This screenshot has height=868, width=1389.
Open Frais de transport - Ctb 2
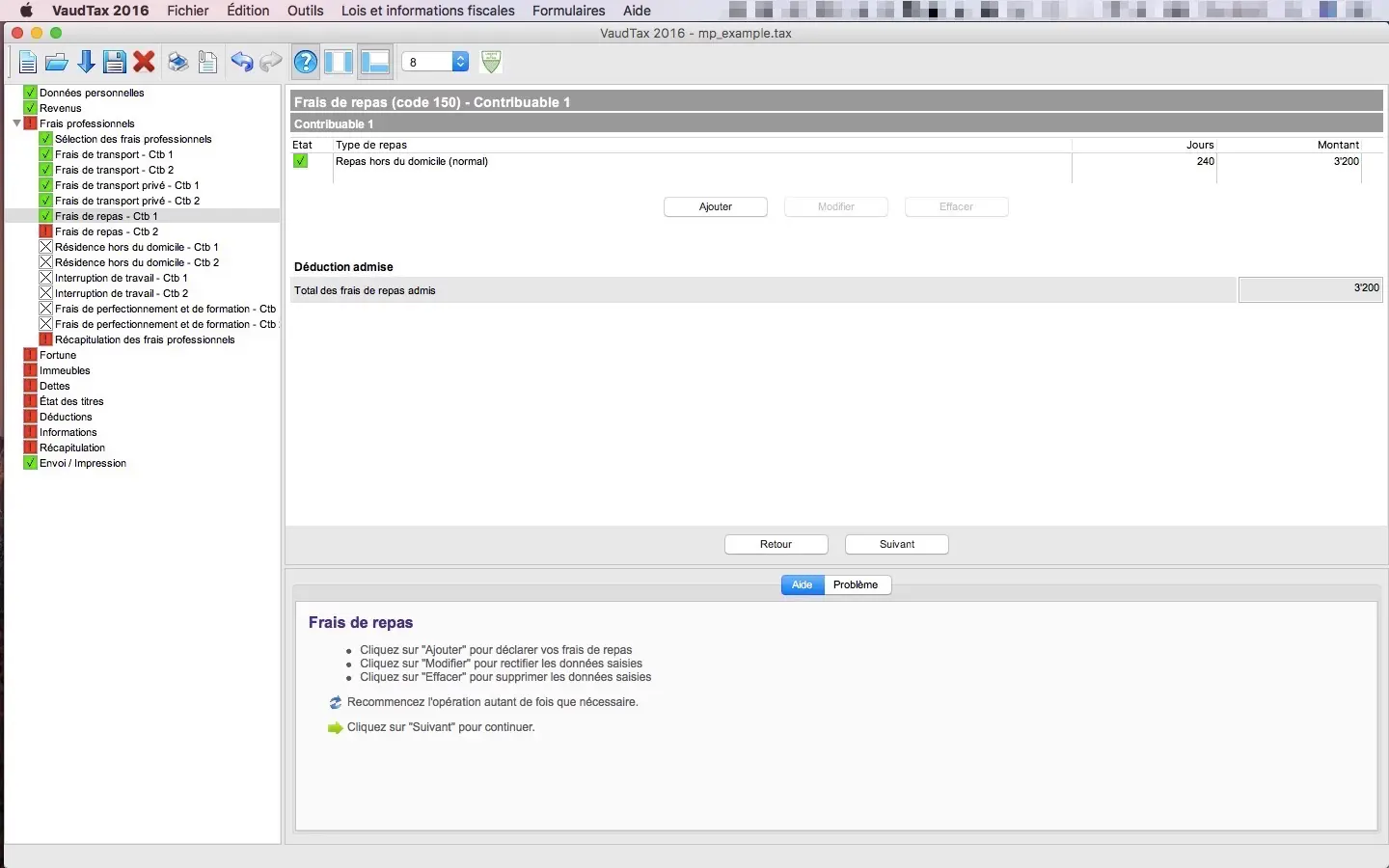click(x=114, y=170)
